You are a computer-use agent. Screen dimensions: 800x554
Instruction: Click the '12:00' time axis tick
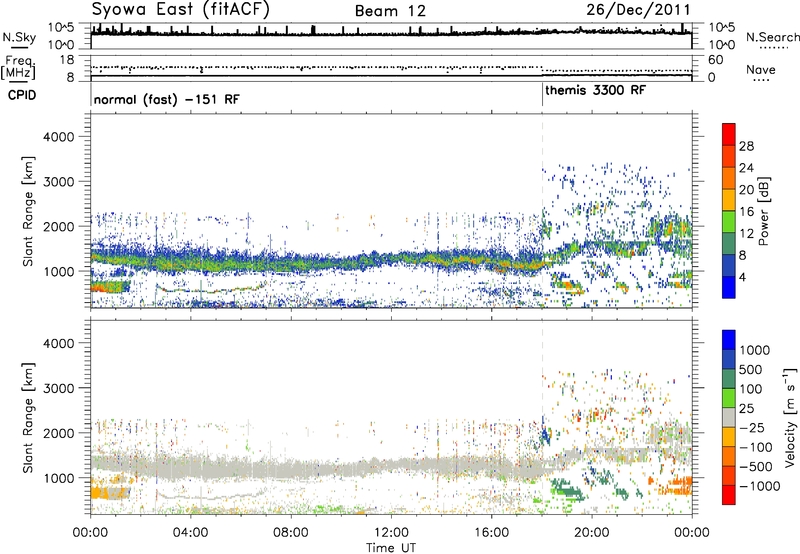pyautogui.click(x=391, y=532)
